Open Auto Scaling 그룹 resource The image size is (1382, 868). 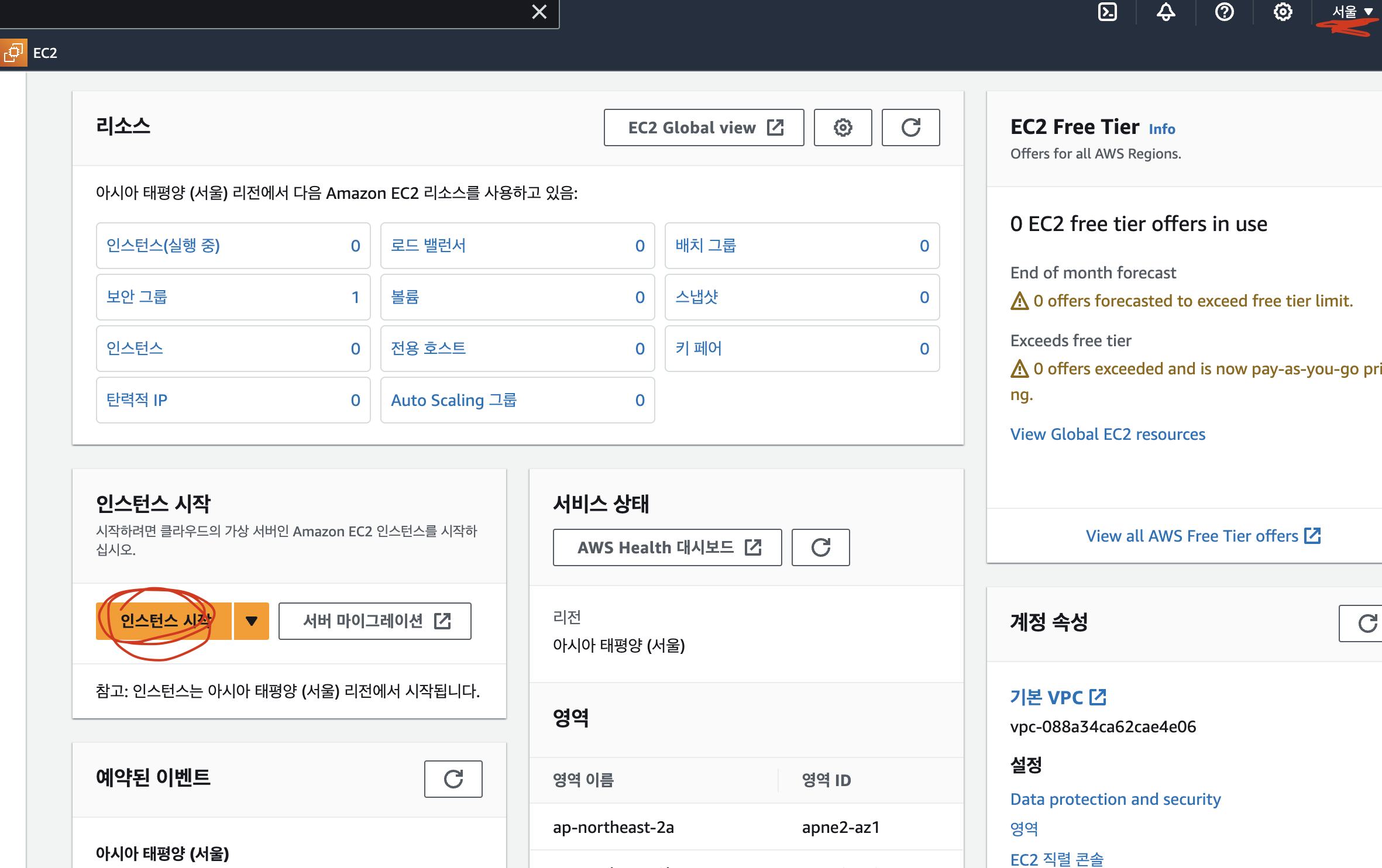517,400
